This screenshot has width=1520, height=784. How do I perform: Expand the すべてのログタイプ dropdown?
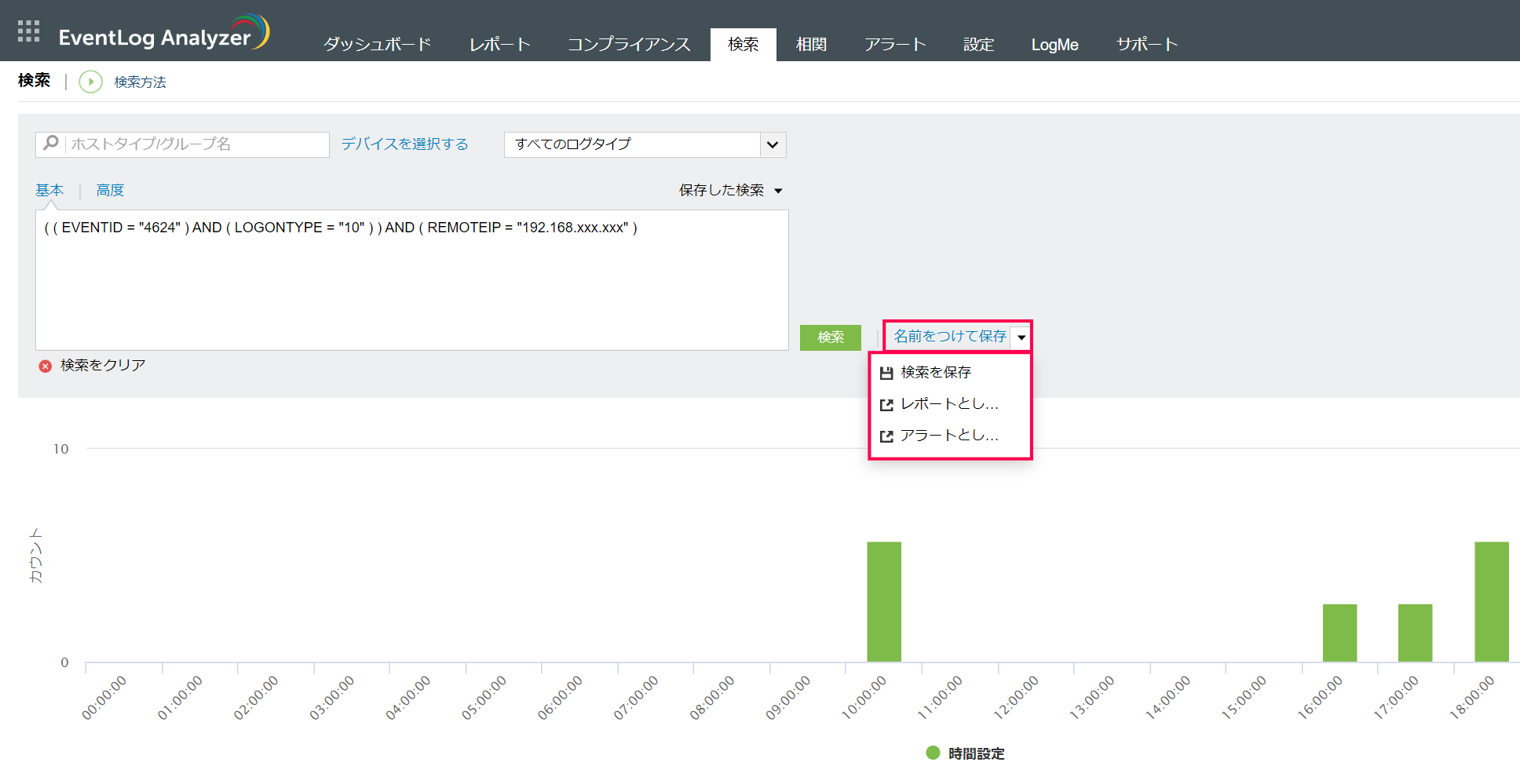[x=773, y=144]
